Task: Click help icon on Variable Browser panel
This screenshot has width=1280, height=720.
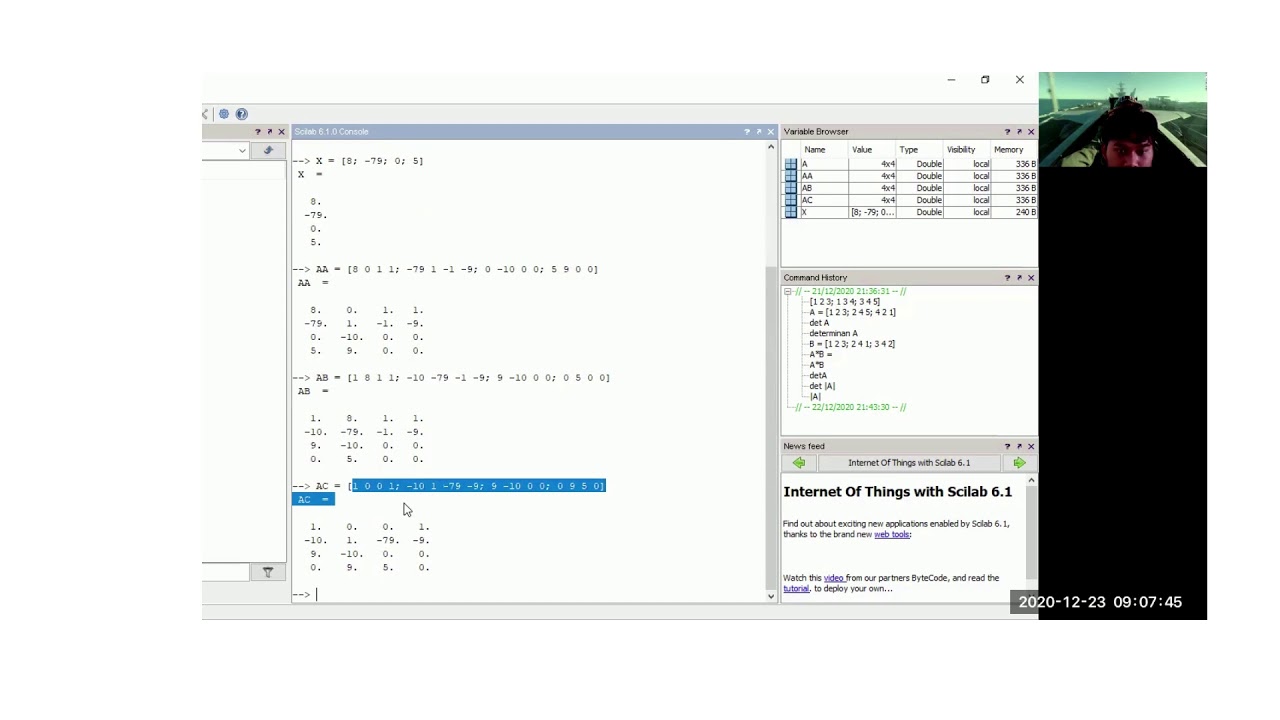Action: (1007, 132)
